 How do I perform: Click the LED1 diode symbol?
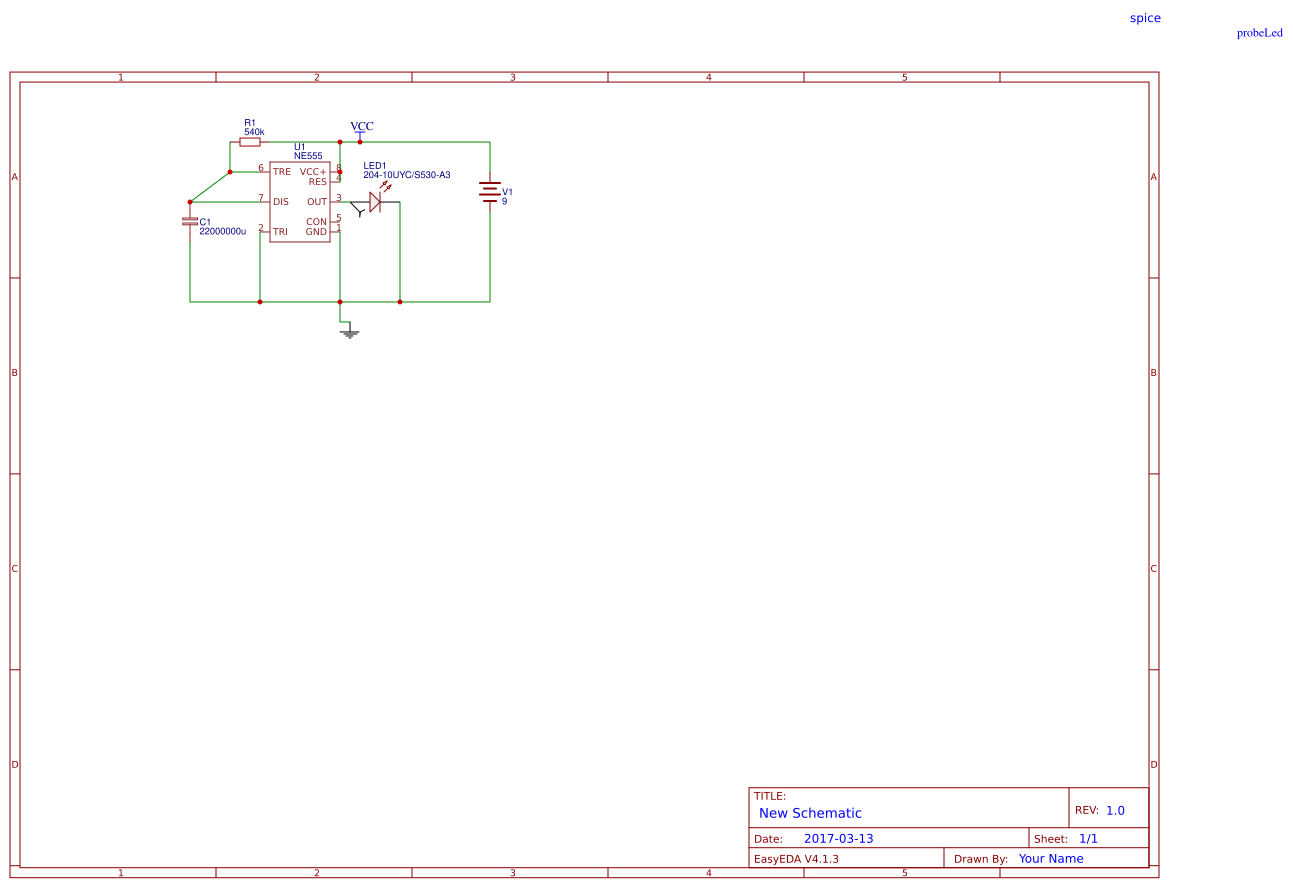coord(374,200)
